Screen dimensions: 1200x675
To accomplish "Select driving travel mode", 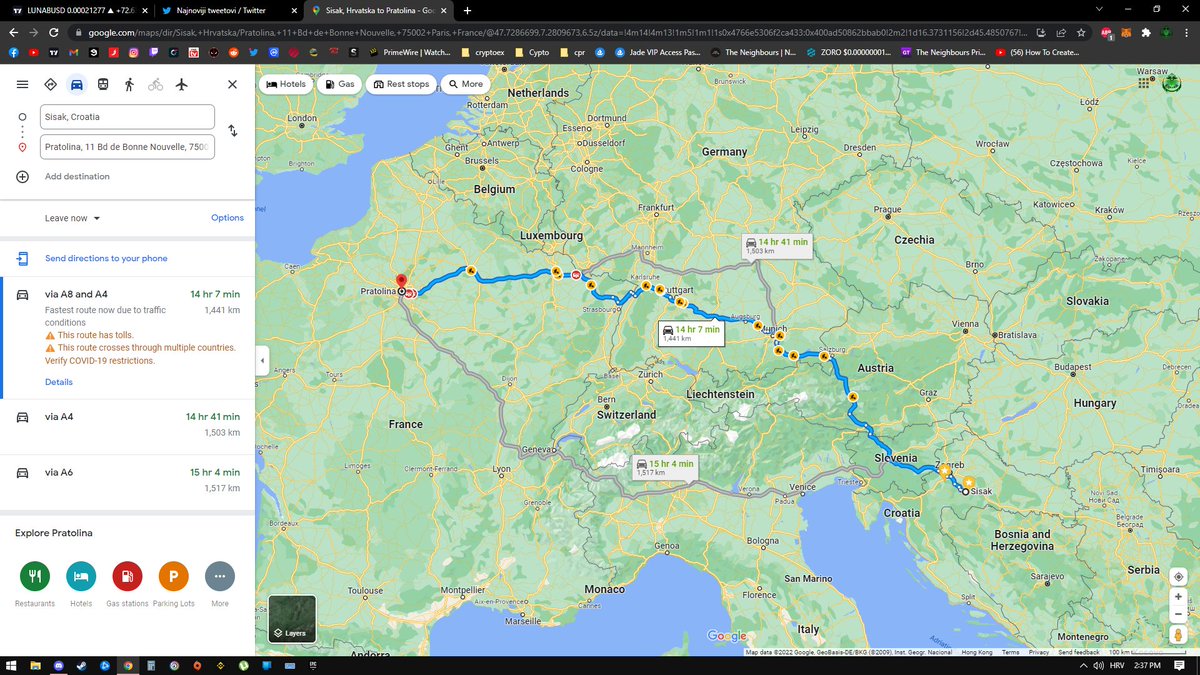I will [76, 84].
